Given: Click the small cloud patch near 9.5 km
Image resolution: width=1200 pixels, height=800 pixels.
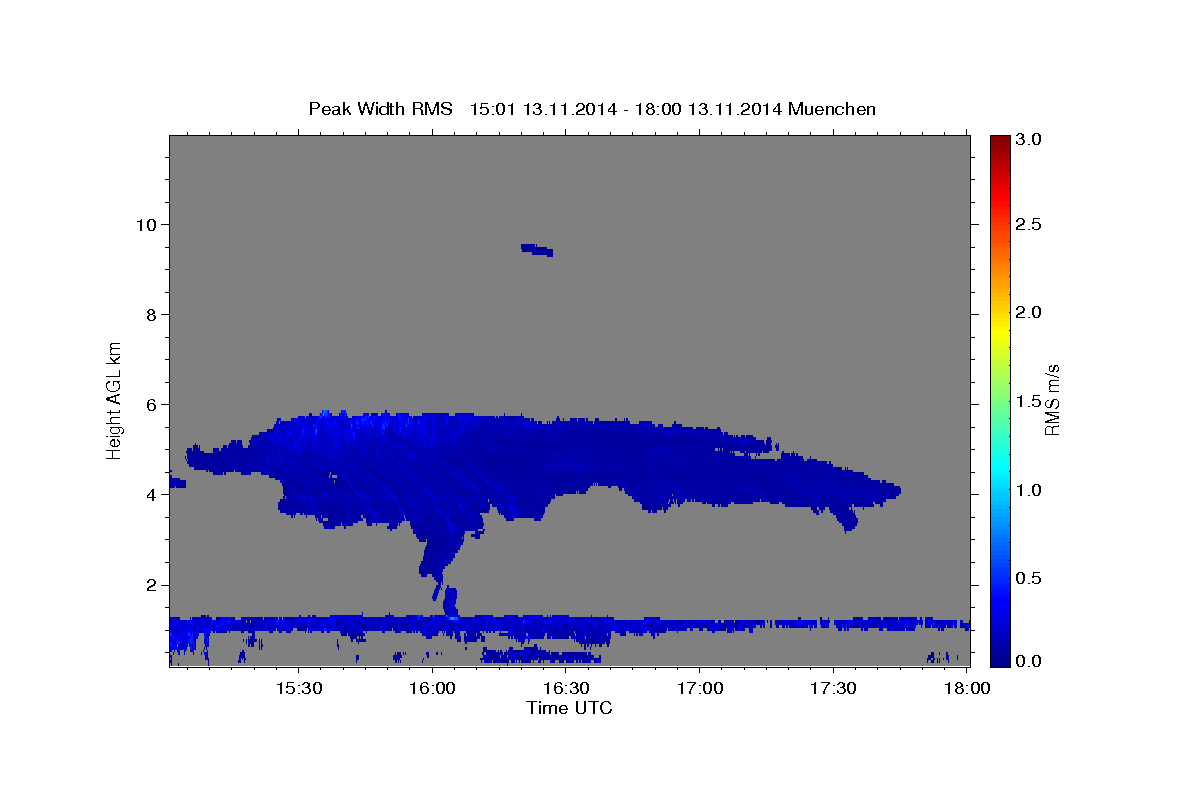Looking at the screenshot, I should coord(537,250).
